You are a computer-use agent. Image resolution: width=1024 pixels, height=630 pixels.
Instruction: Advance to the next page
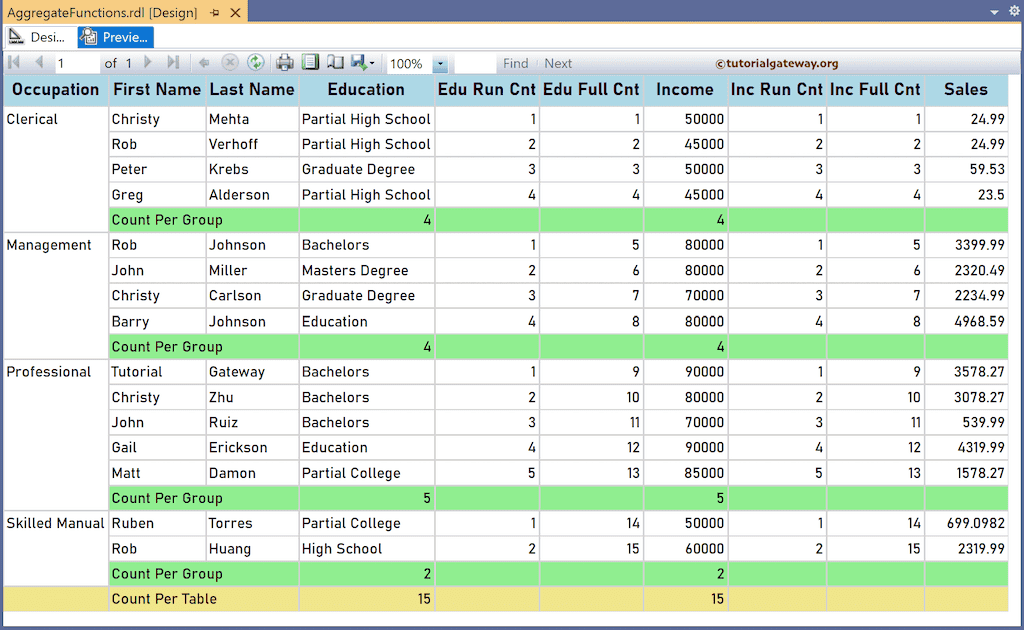pyautogui.click(x=148, y=63)
